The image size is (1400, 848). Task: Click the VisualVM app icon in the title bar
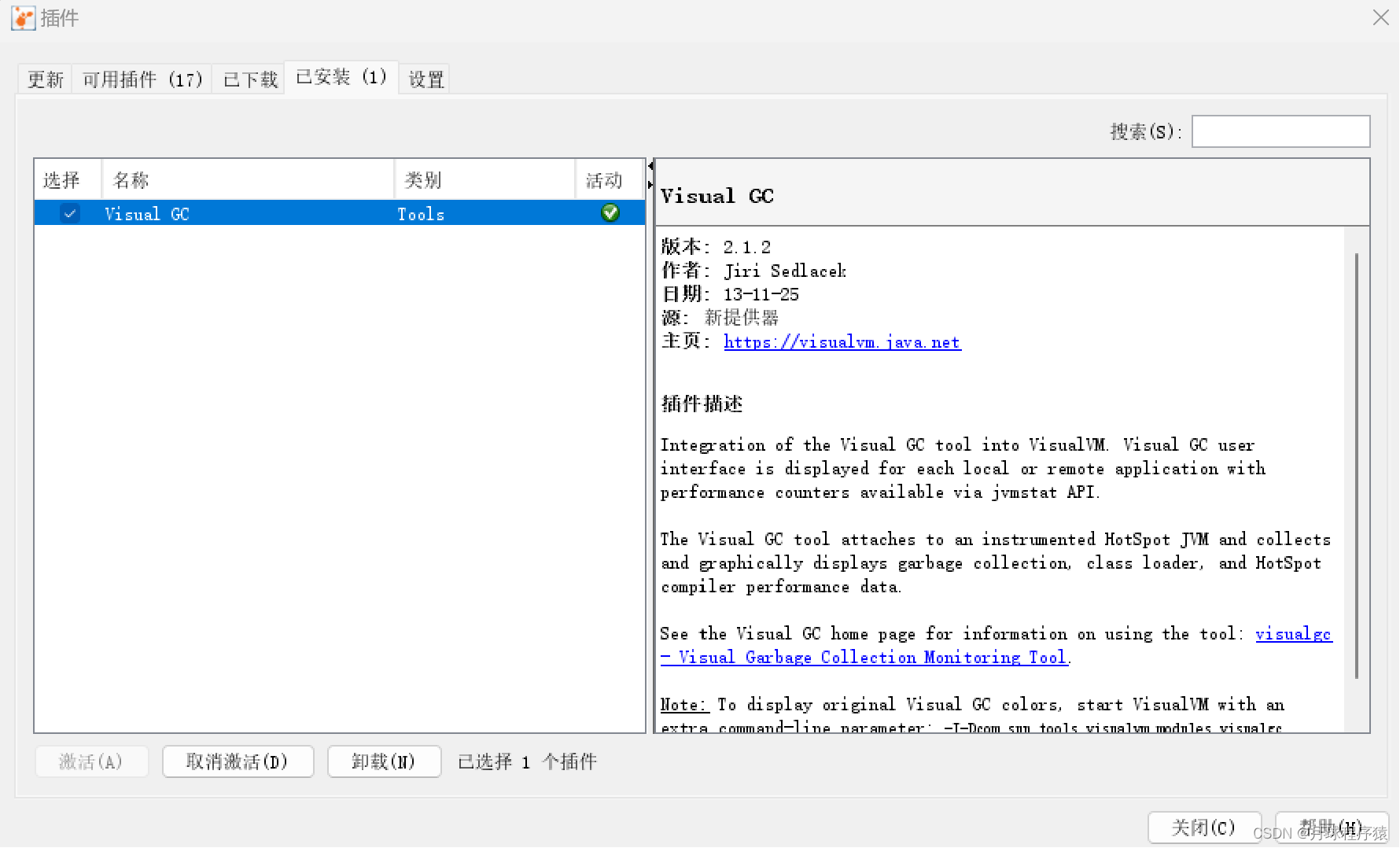click(23, 18)
